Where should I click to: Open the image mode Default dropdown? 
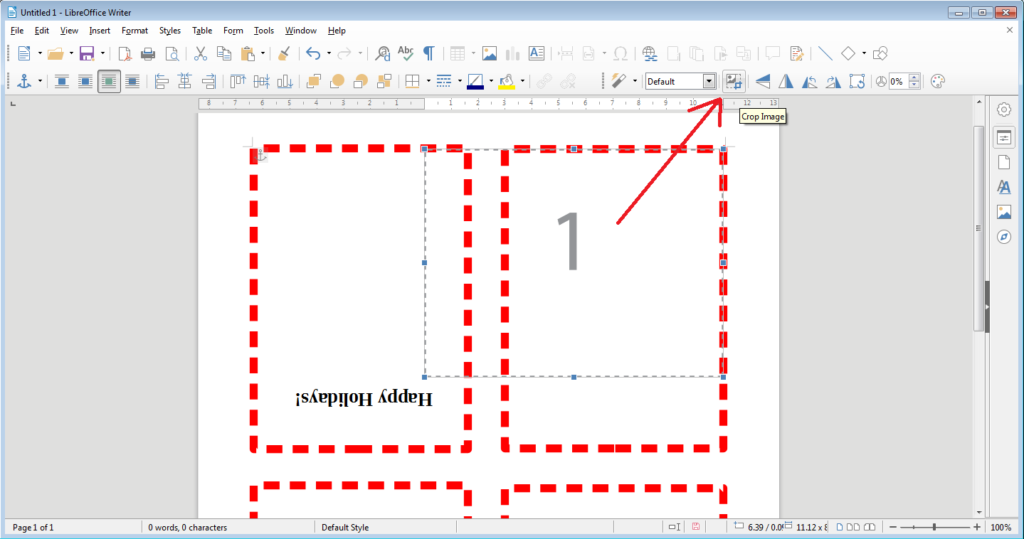[709, 81]
